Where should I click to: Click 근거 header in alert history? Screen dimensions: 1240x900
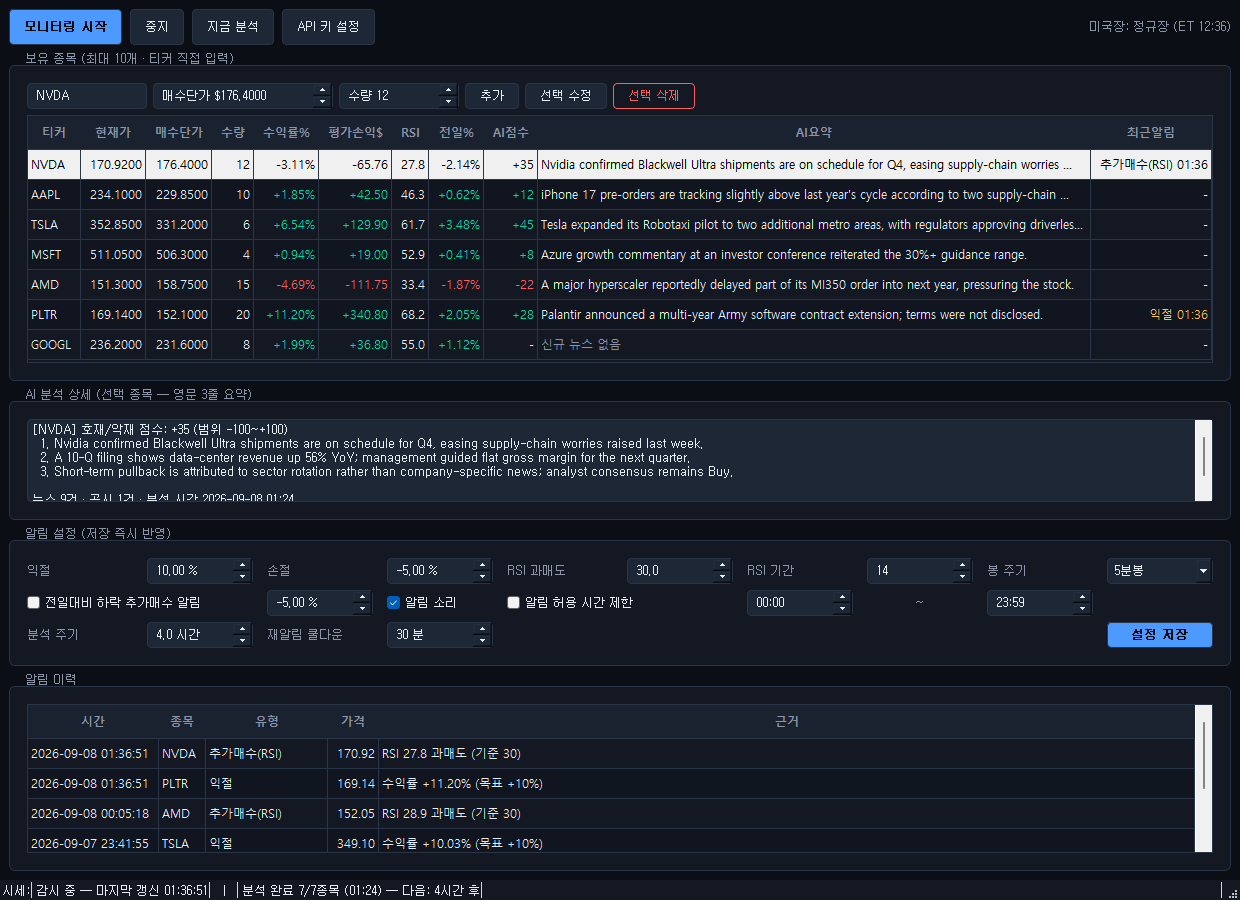pos(787,721)
